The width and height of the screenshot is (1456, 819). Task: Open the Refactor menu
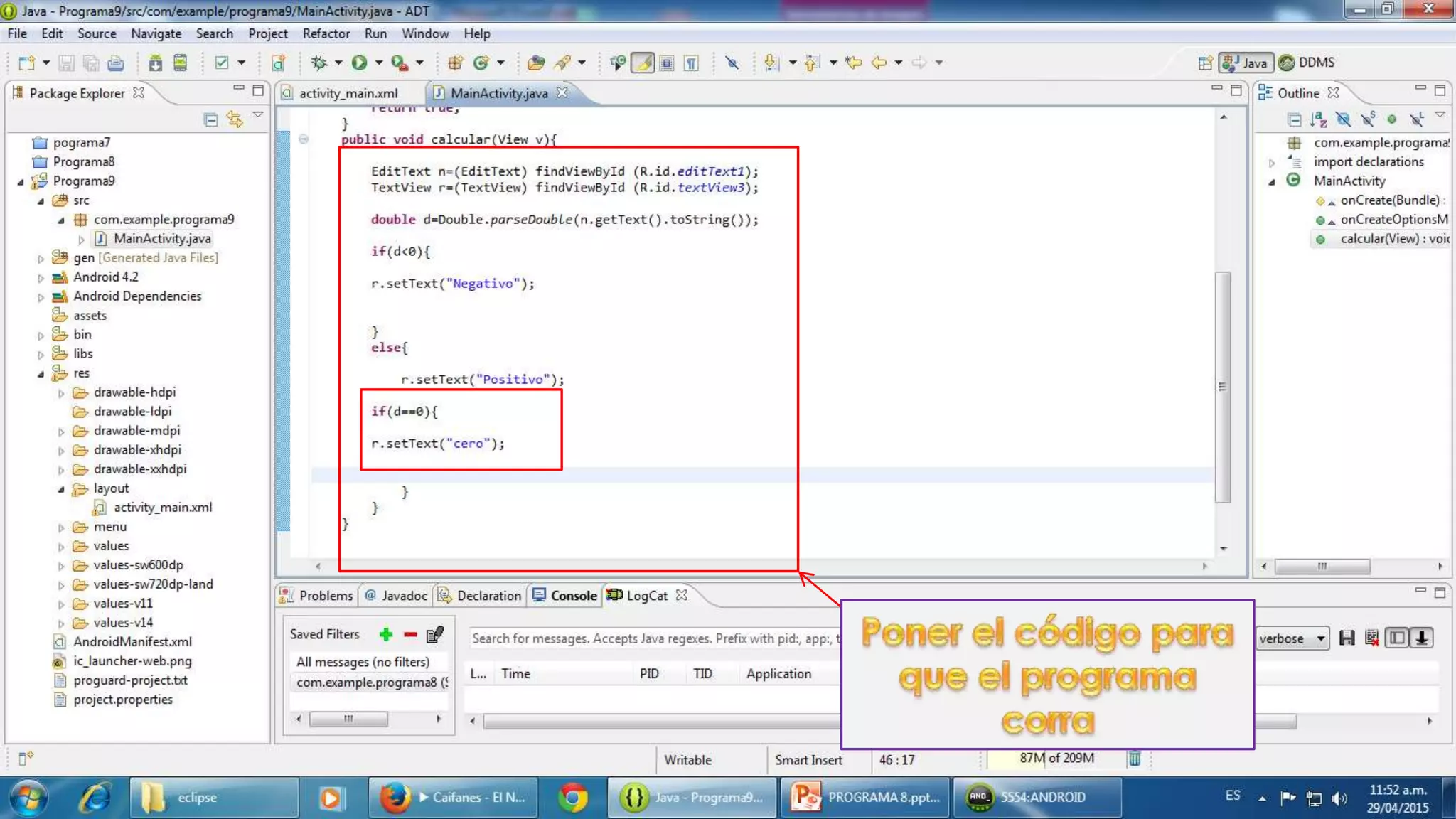(x=326, y=33)
